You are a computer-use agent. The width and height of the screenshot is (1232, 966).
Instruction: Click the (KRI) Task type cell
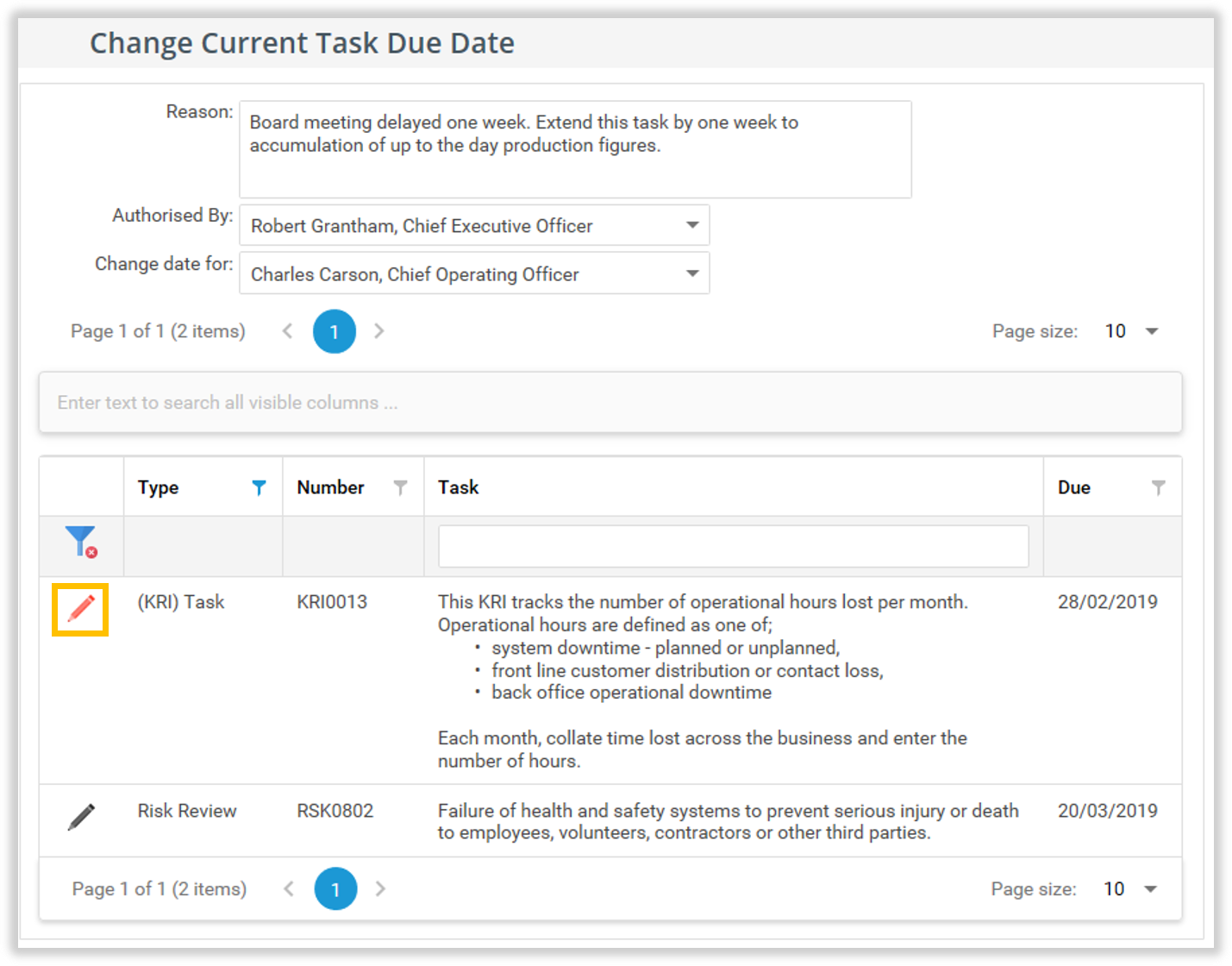(x=181, y=602)
